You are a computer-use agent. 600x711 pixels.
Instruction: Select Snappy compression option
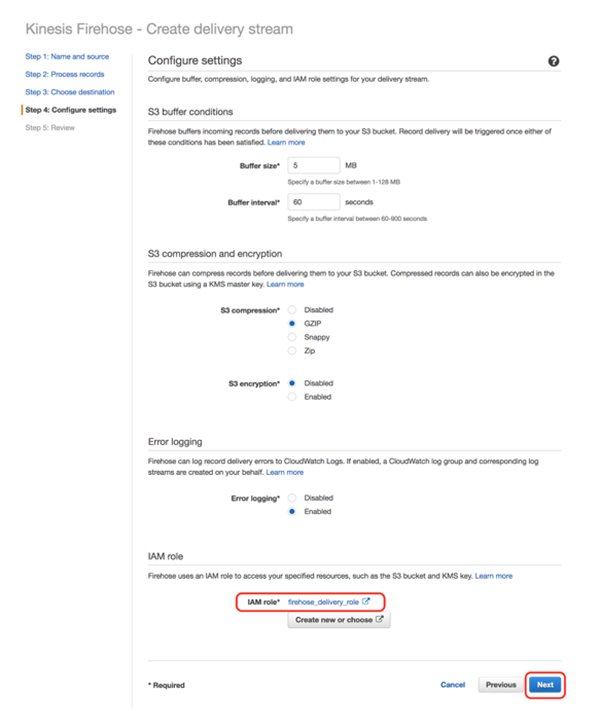pyautogui.click(x=292, y=337)
